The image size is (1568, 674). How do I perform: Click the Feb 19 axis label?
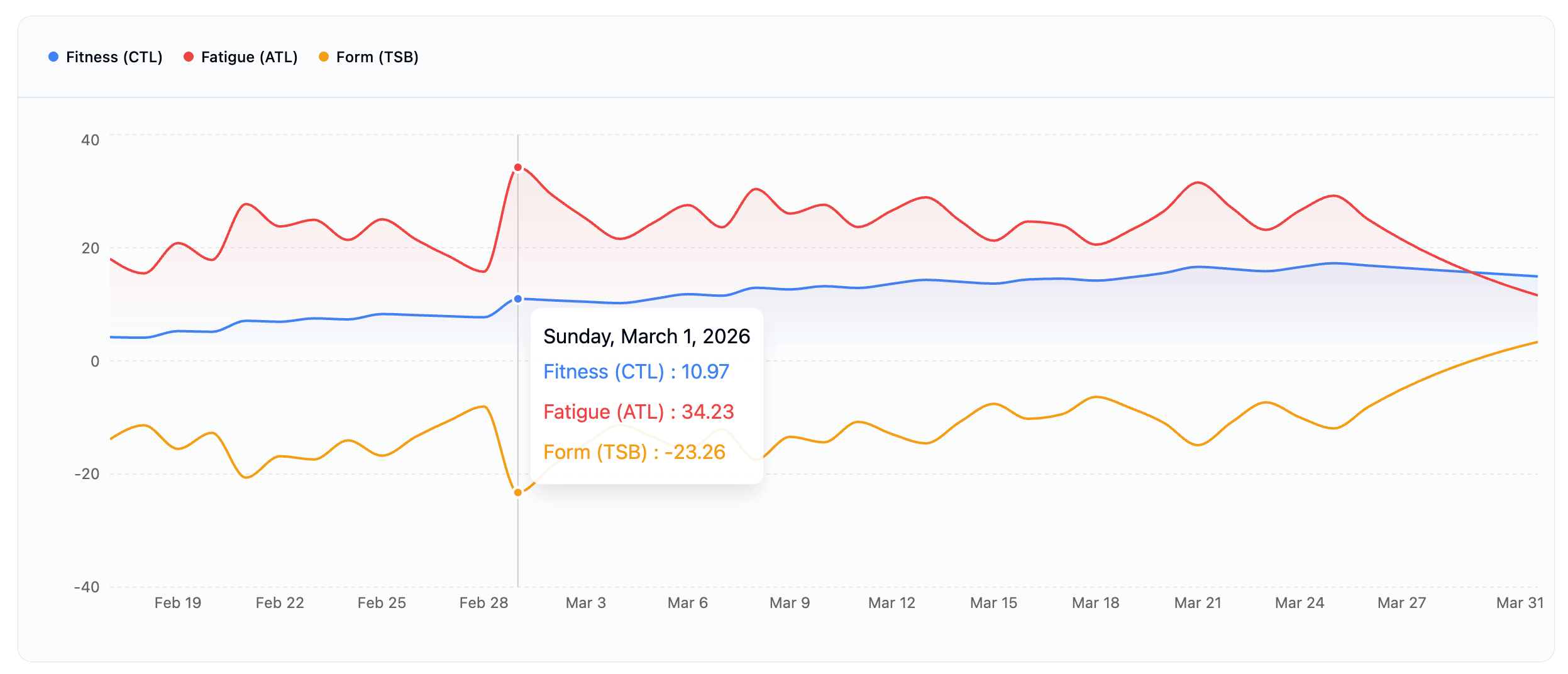178,603
